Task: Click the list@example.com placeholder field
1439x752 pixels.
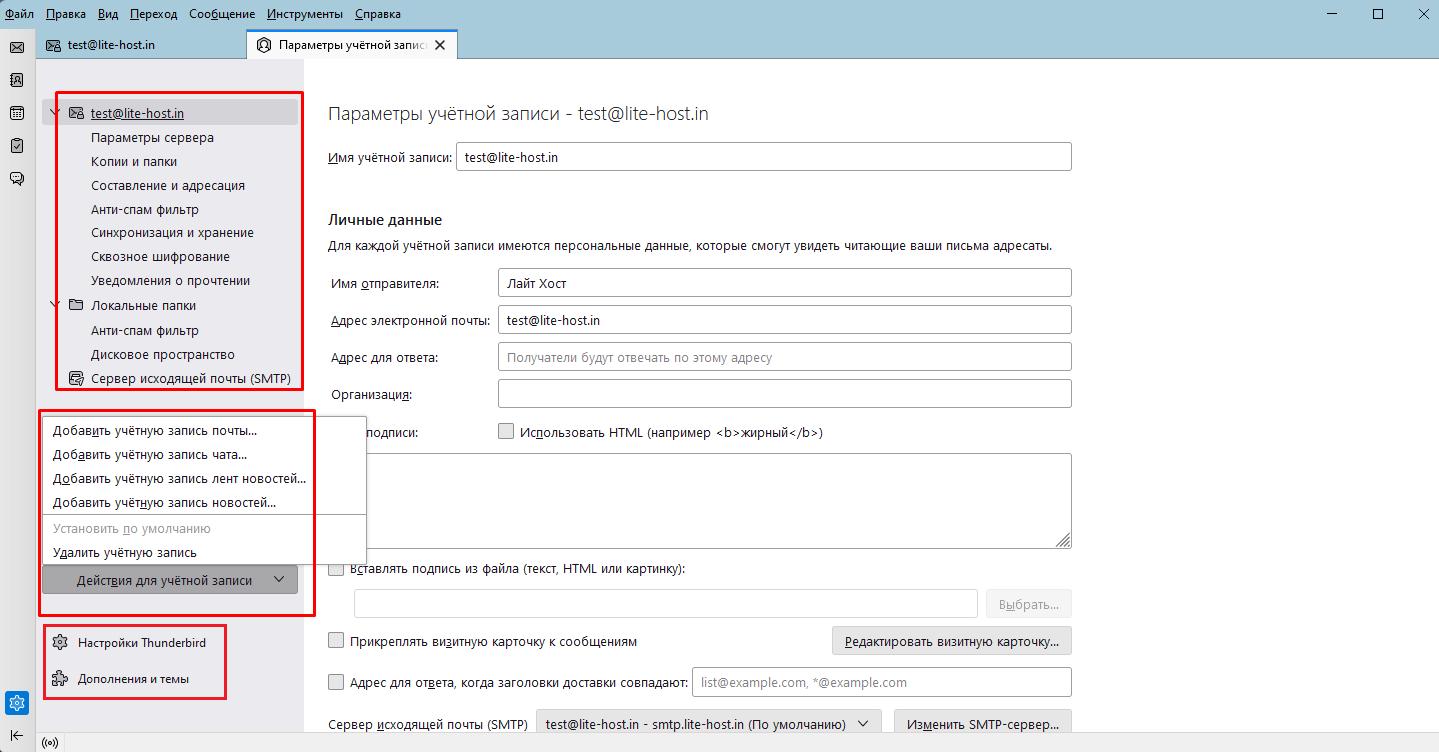Action: pos(882,682)
